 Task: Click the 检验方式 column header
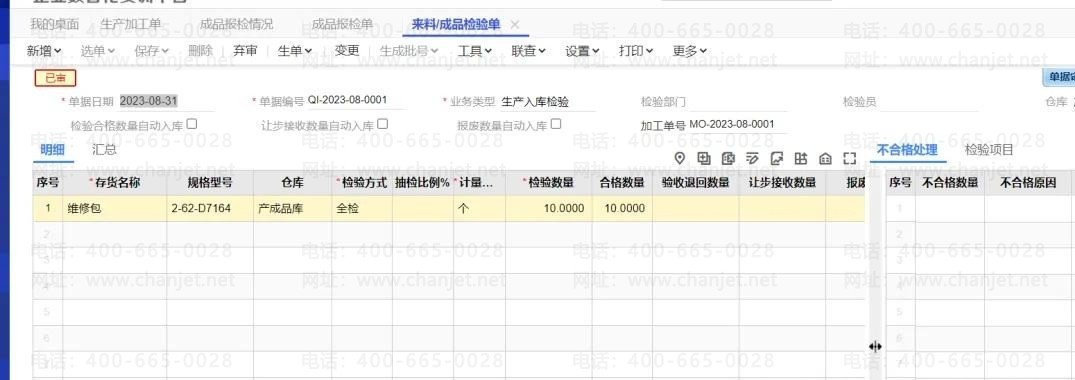(x=362, y=183)
